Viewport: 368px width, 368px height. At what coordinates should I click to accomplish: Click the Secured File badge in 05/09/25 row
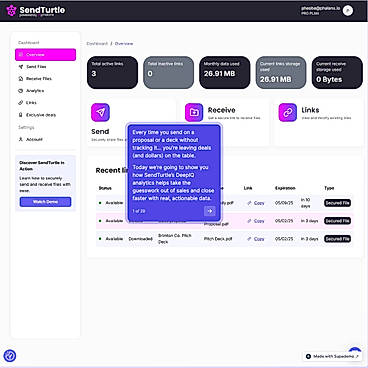(337, 203)
